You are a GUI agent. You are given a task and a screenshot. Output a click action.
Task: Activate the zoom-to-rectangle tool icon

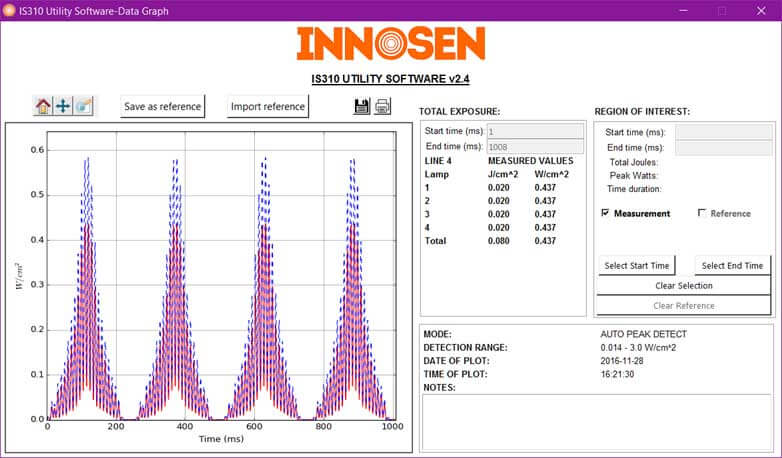[x=83, y=106]
